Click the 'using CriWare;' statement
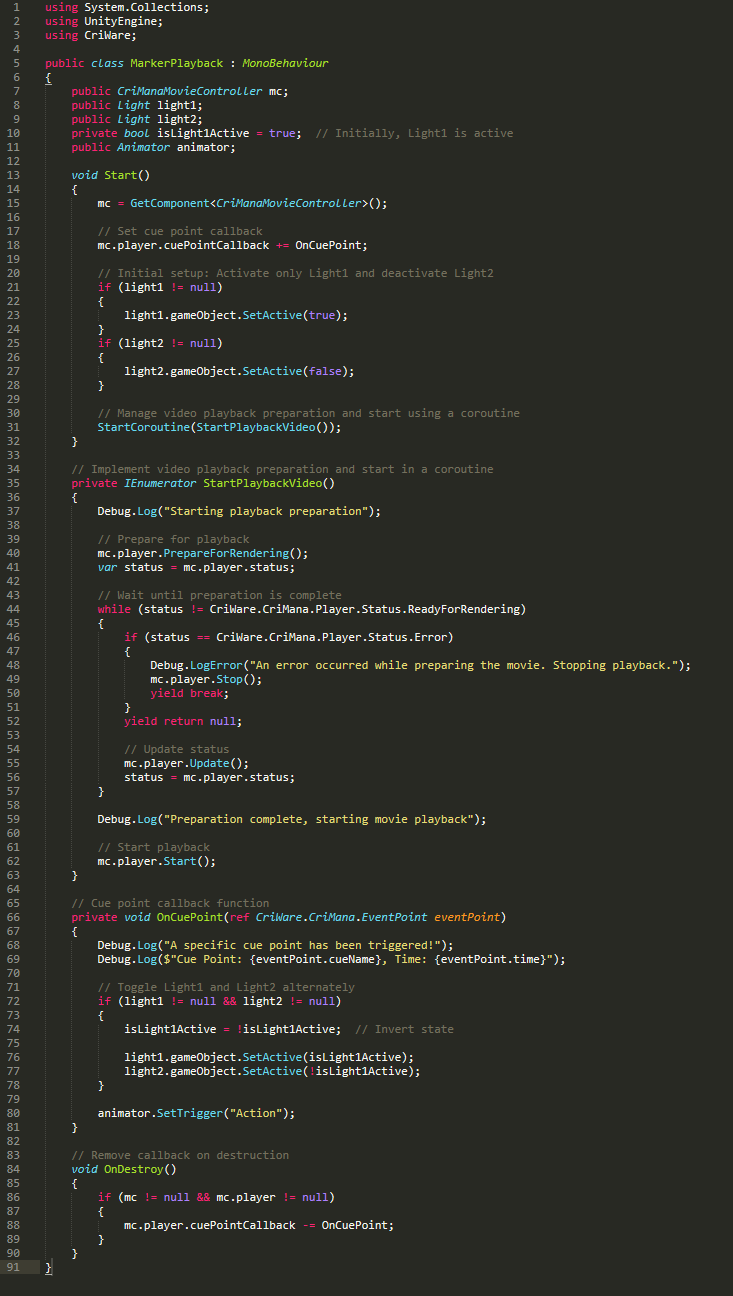 click(x=90, y=35)
